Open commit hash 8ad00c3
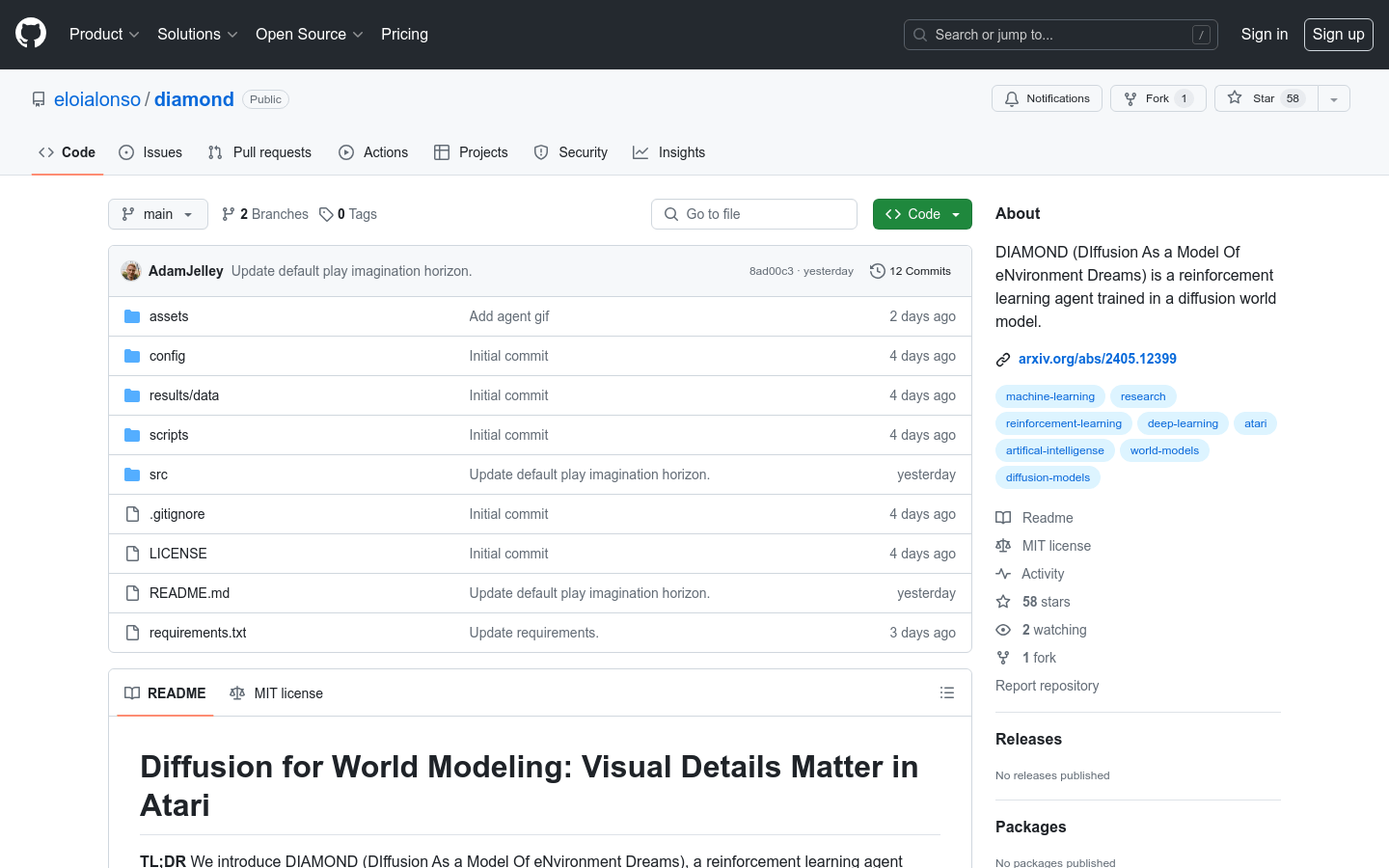 (x=772, y=271)
